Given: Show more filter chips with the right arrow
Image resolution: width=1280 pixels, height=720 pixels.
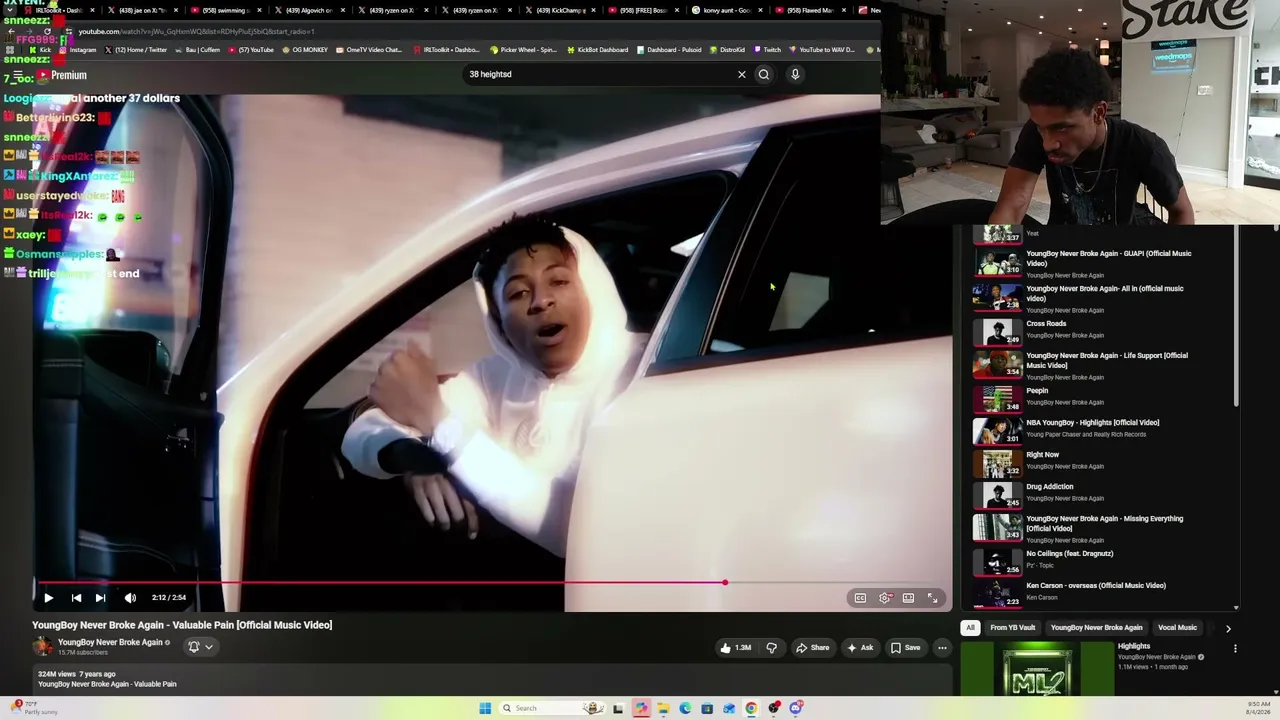Looking at the screenshot, I should [x=1228, y=628].
